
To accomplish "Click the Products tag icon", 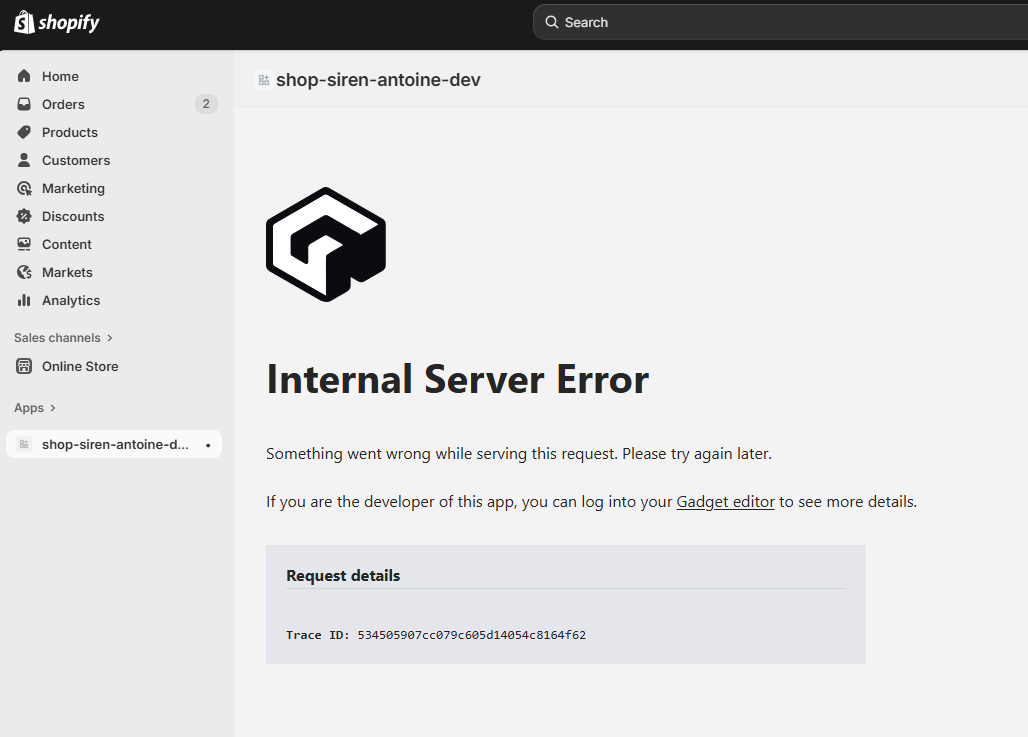I will pos(24,132).
